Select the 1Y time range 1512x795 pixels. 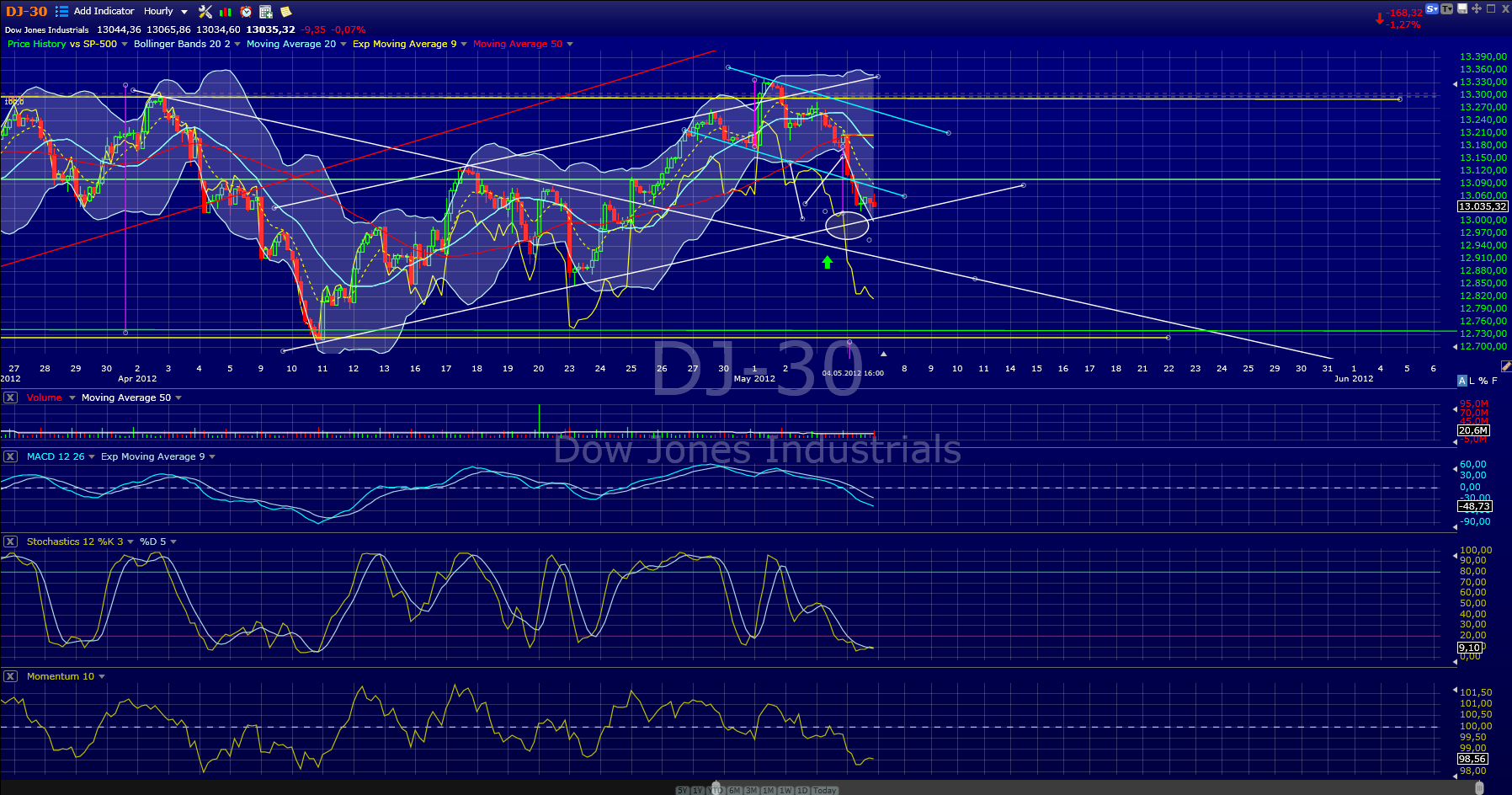[698, 791]
